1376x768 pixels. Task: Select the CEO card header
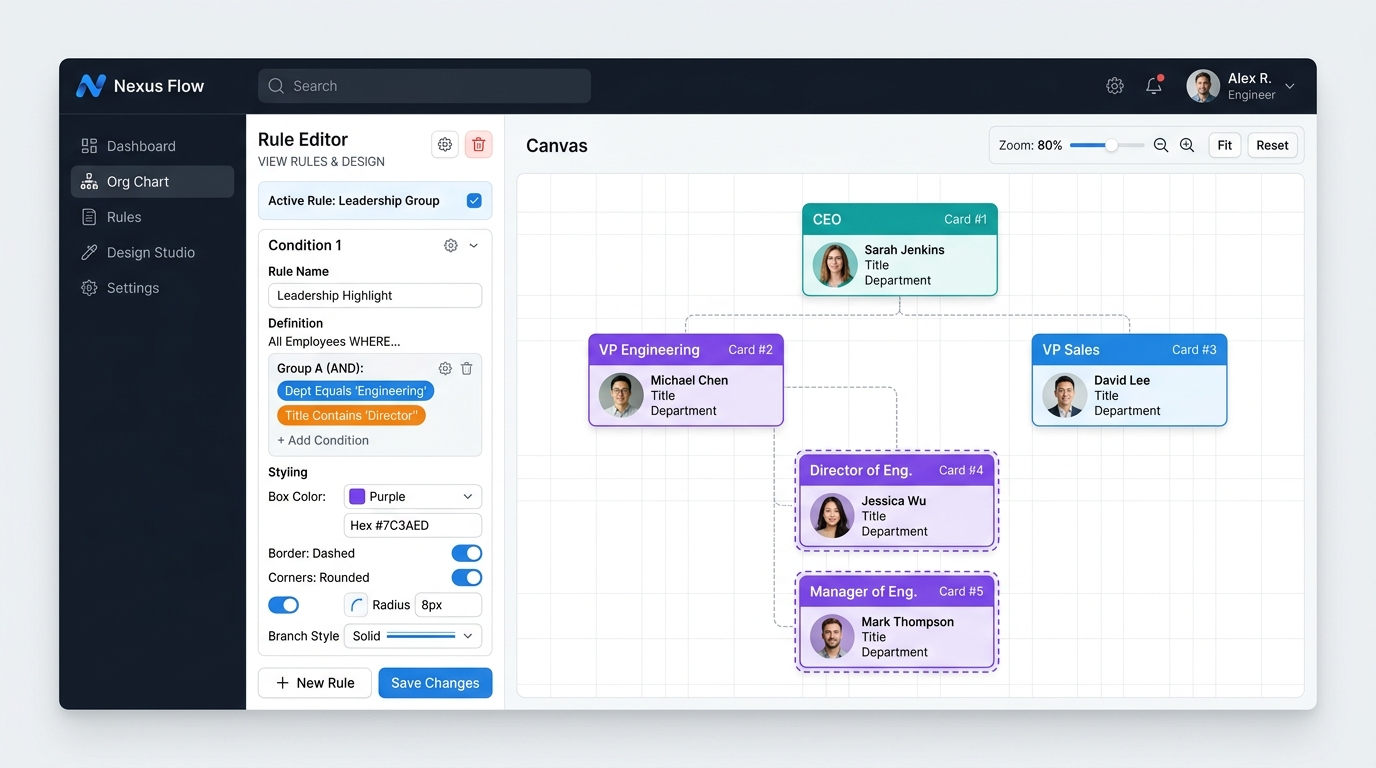click(x=900, y=219)
